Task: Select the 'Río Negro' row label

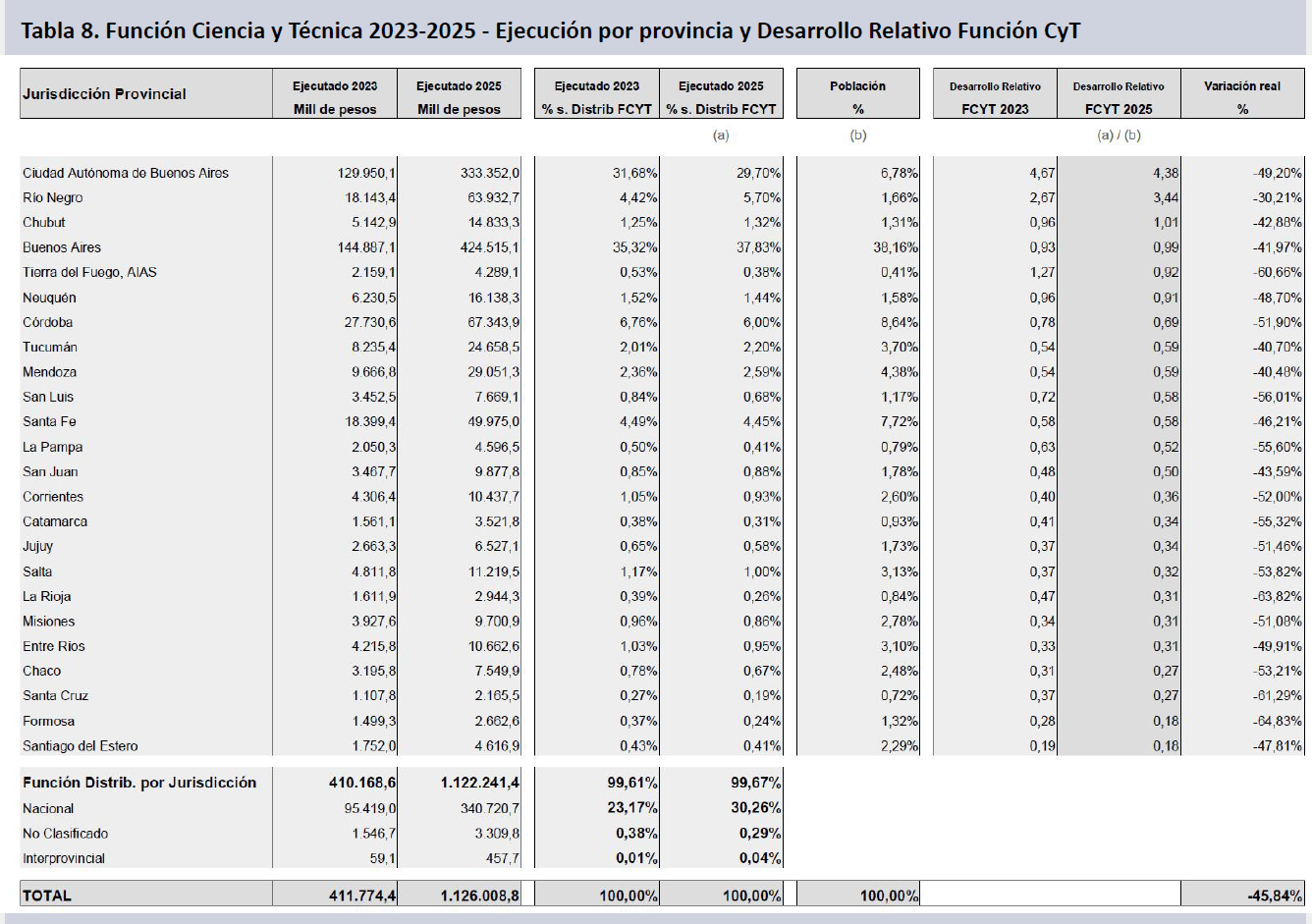Action: (x=53, y=197)
